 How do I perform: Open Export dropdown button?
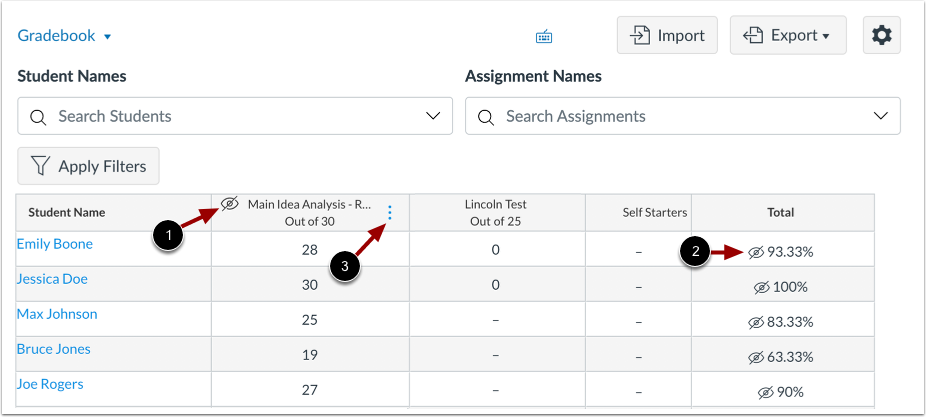click(788, 35)
